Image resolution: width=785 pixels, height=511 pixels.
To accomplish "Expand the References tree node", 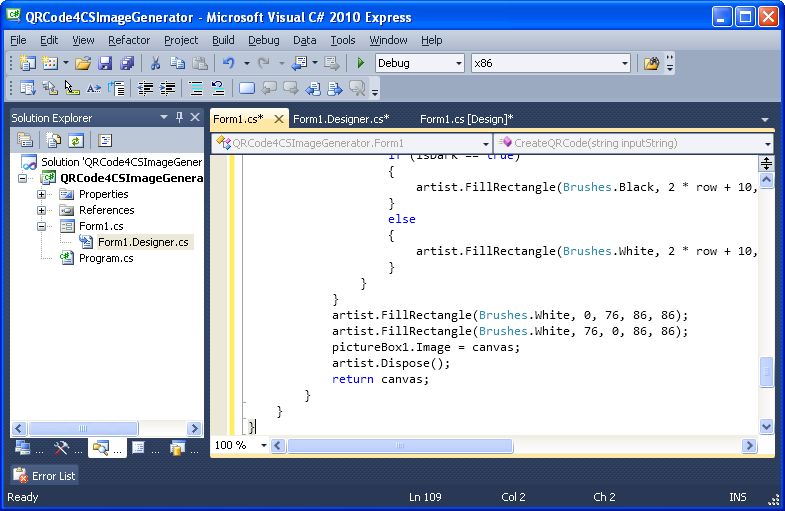I will 42,210.
